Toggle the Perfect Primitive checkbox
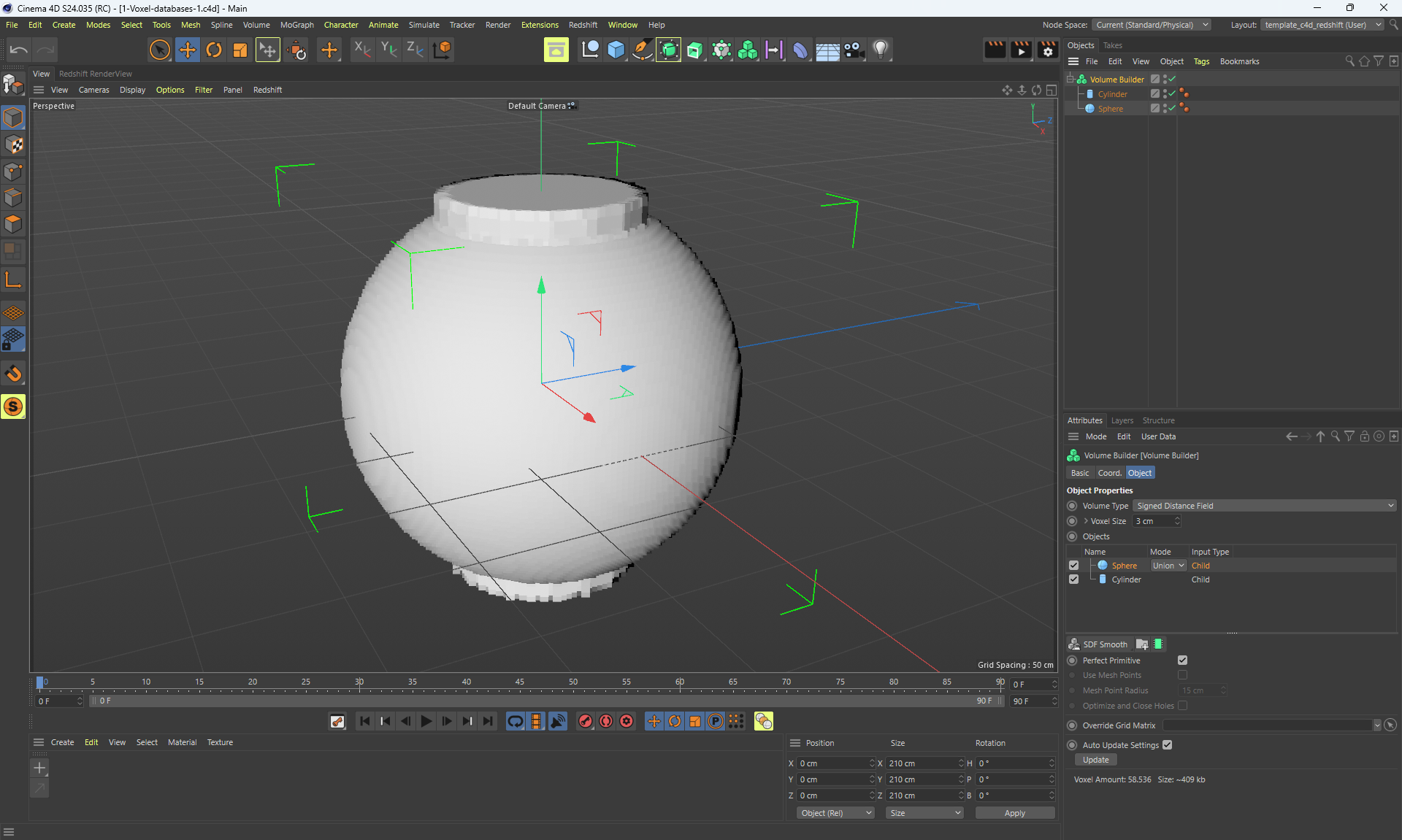The image size is (1402, 840). 1182,660
